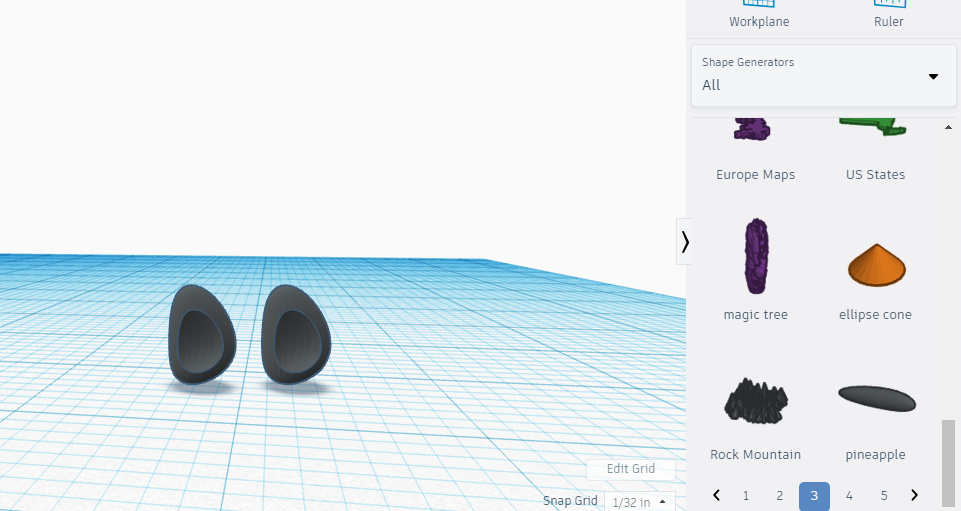The height and width of the screenshot is (511, 961).
Task: Open shapes page 1
Action: click(x=746, y=496)
